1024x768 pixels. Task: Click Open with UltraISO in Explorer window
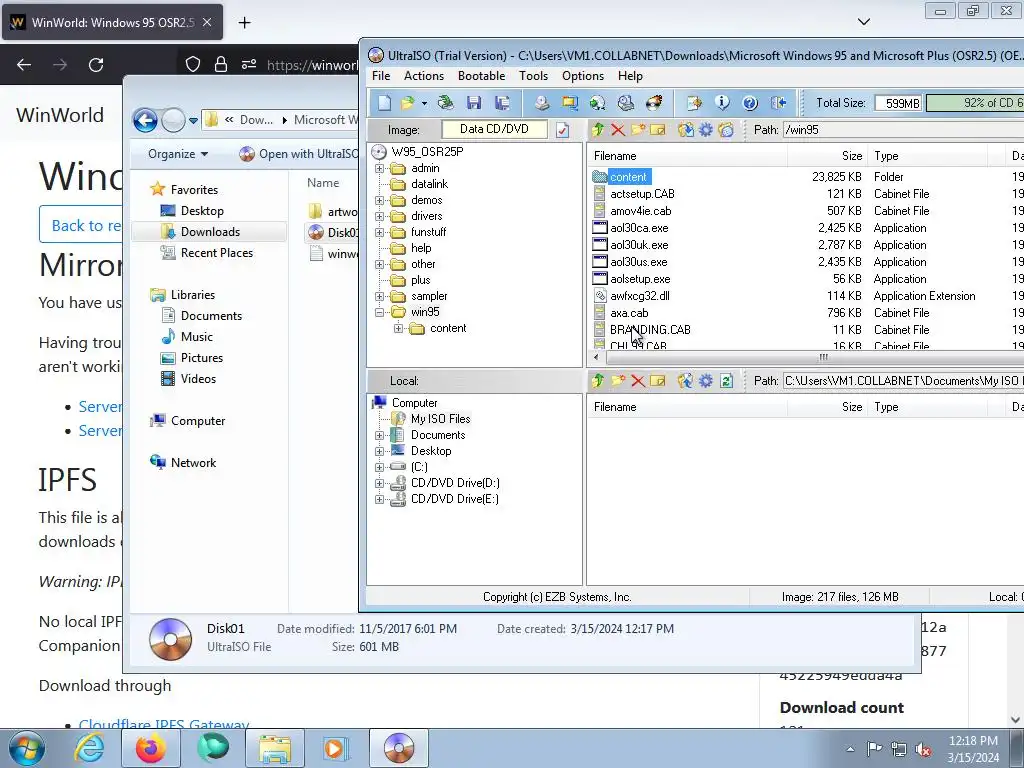pyautogui.click(x=299, y=154)
